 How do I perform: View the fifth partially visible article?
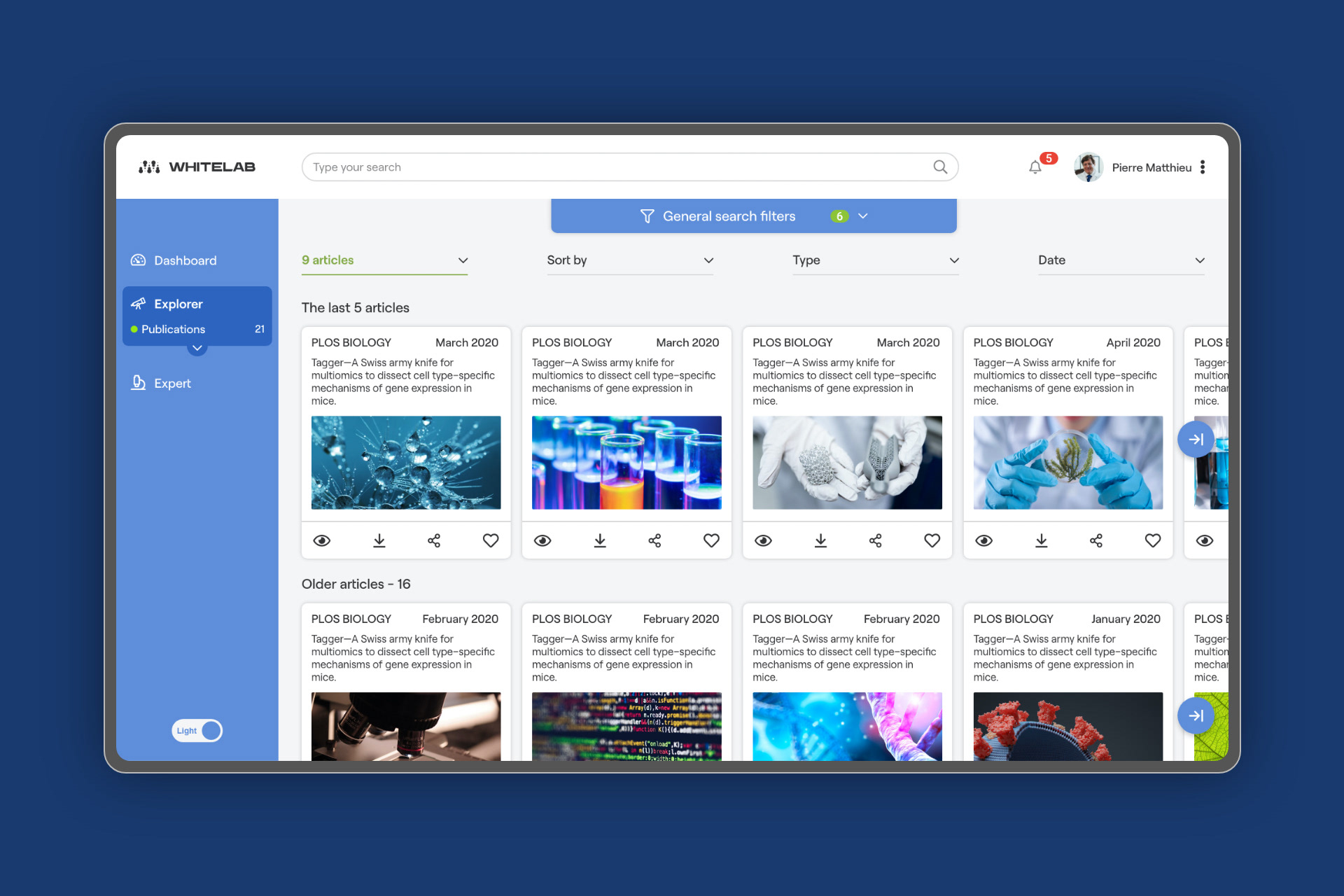[1205, 540]
